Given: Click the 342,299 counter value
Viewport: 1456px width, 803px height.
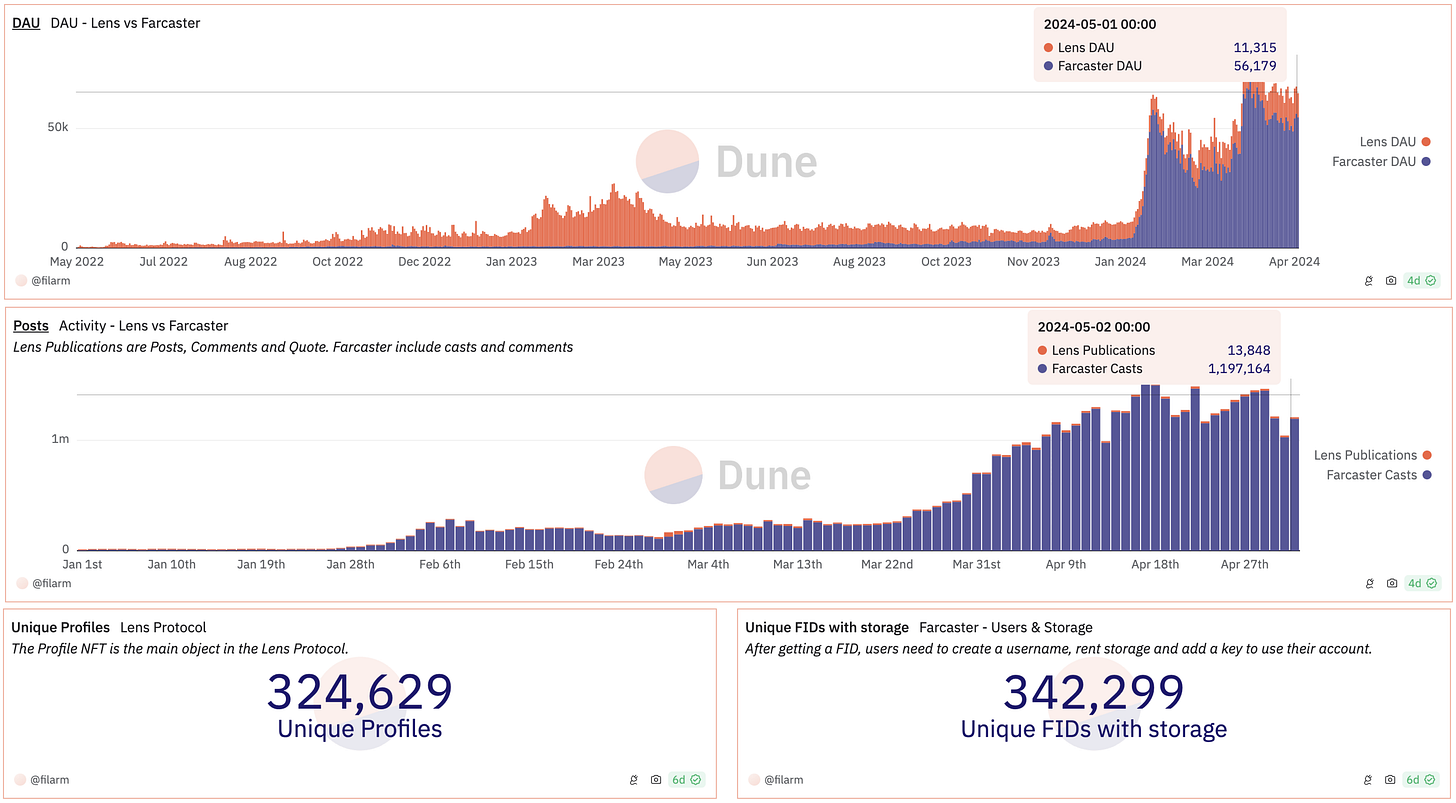Looking at the screenshot, I should 1094,693.
